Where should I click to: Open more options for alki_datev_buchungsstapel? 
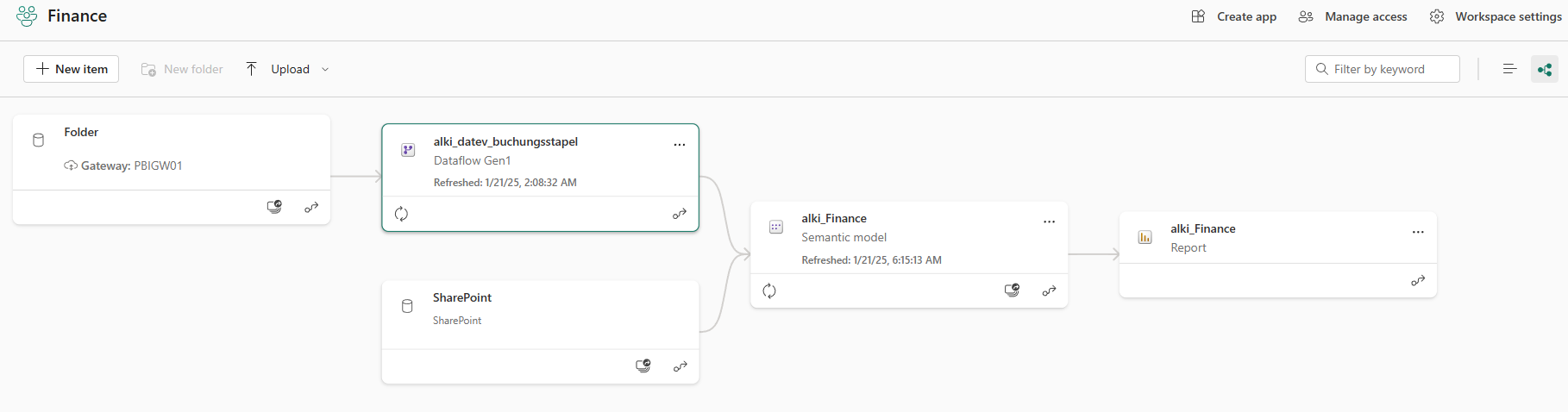coord(680,145)
